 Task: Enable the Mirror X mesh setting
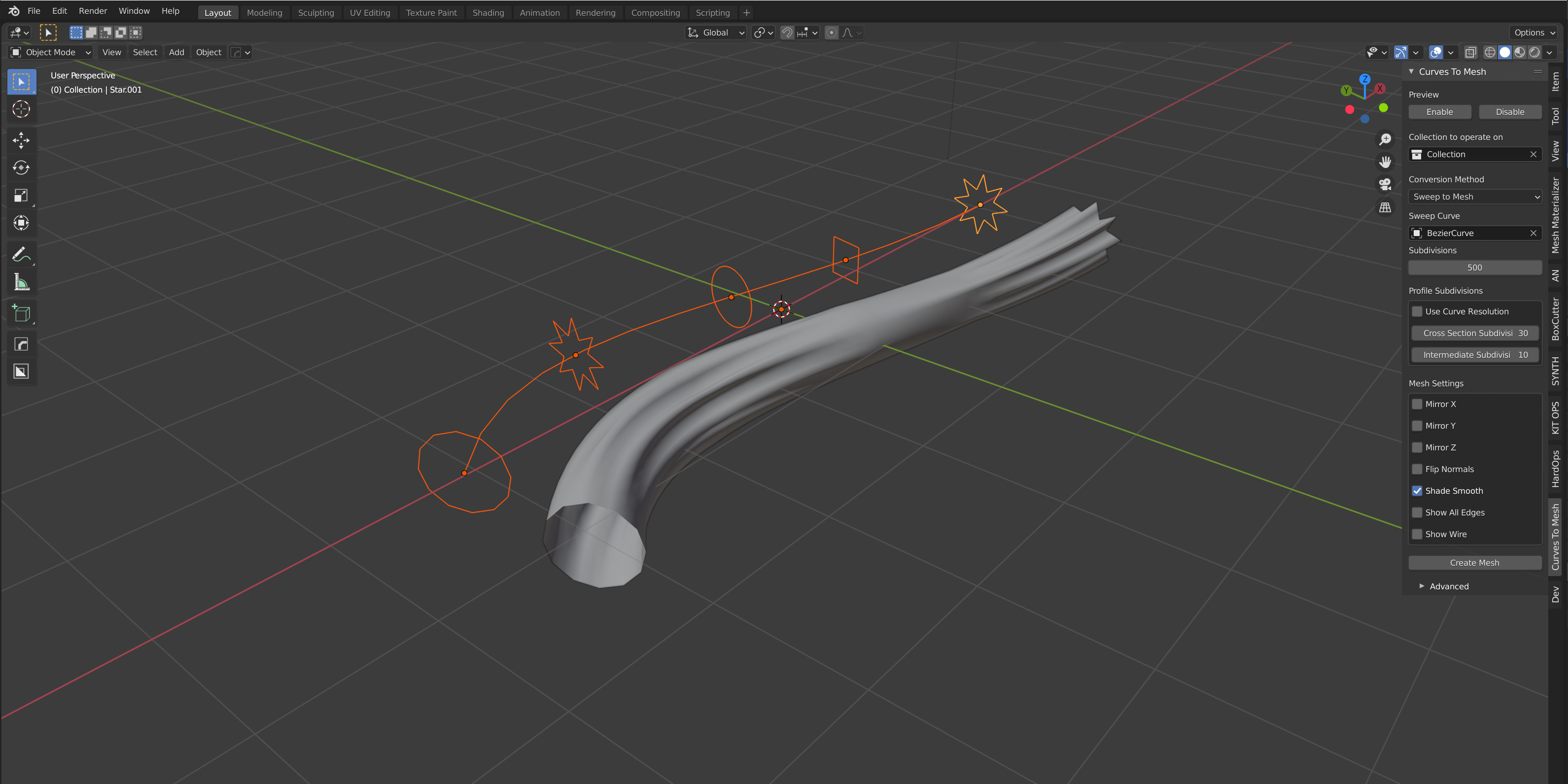click(1418, 404)
